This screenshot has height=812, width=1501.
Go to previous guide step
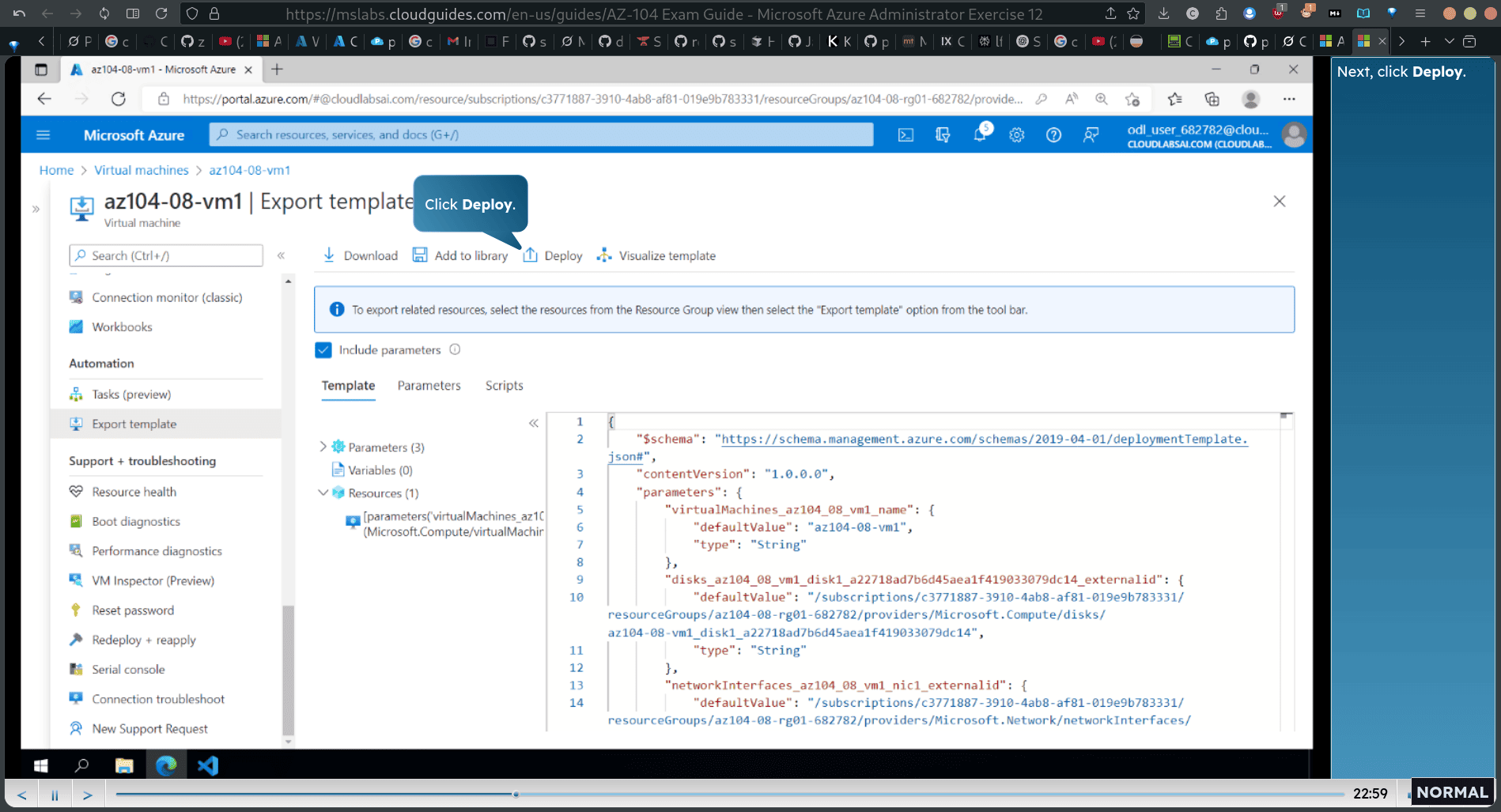coord(22,795)
